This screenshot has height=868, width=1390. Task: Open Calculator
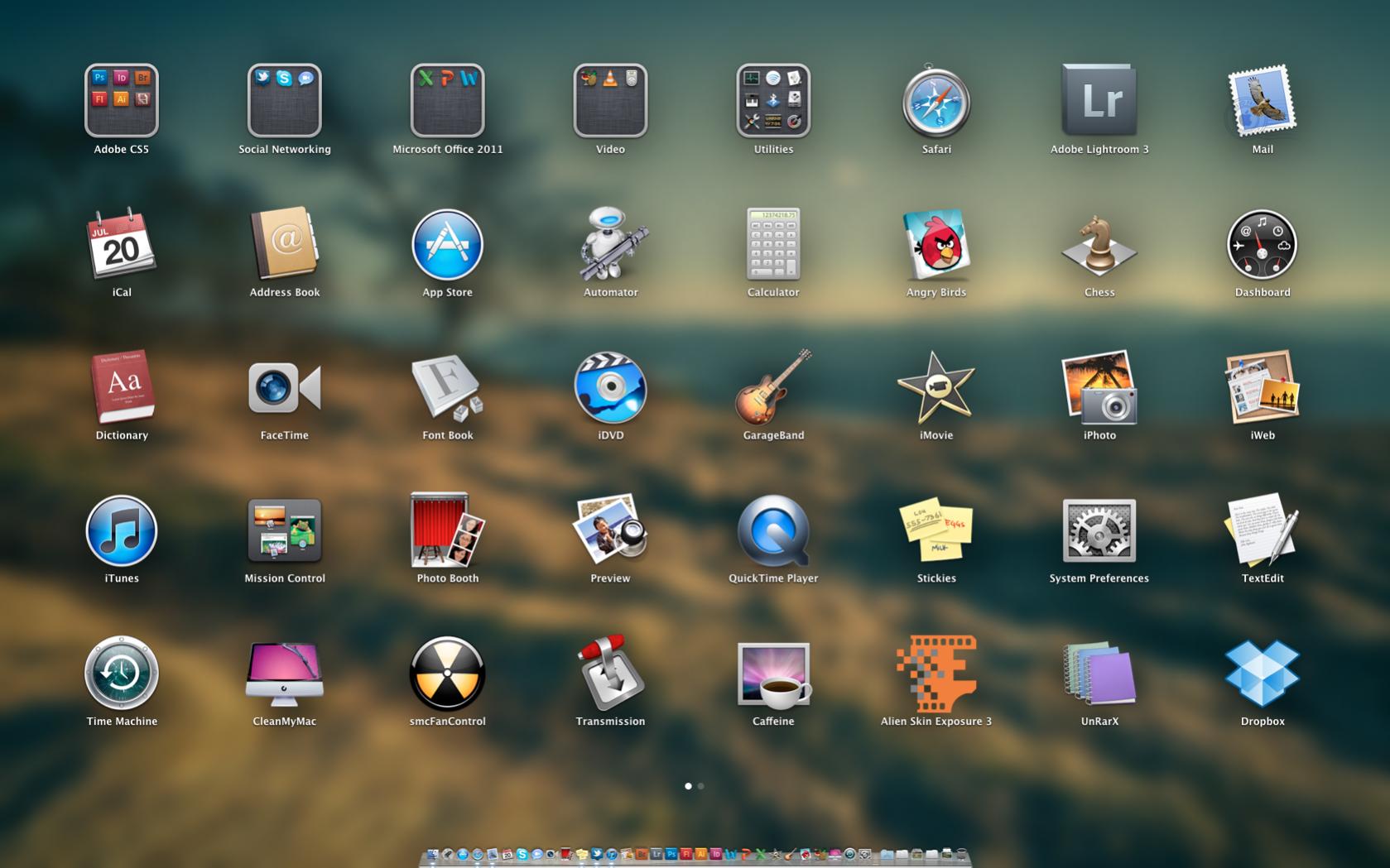[773, 243]
